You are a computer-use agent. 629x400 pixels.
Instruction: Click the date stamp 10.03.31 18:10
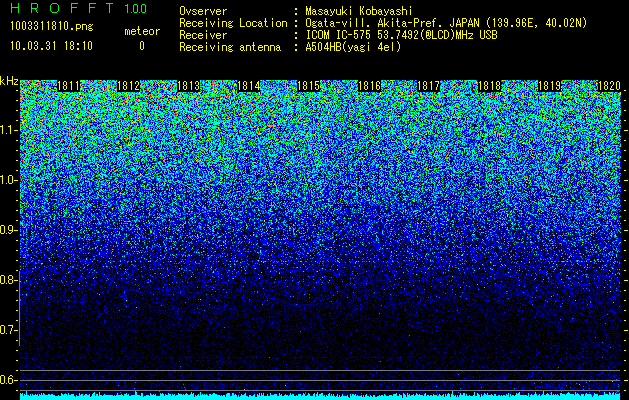51,46
